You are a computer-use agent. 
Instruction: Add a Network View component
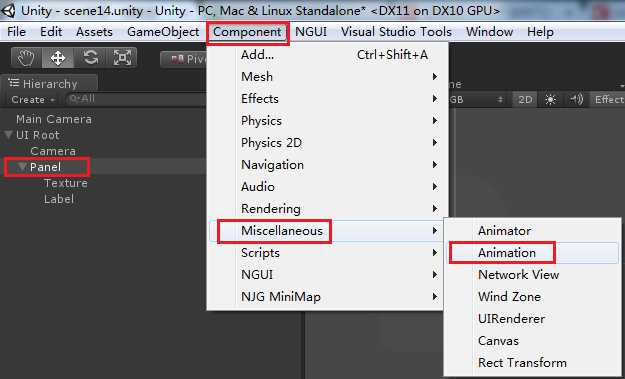point(533,275)
